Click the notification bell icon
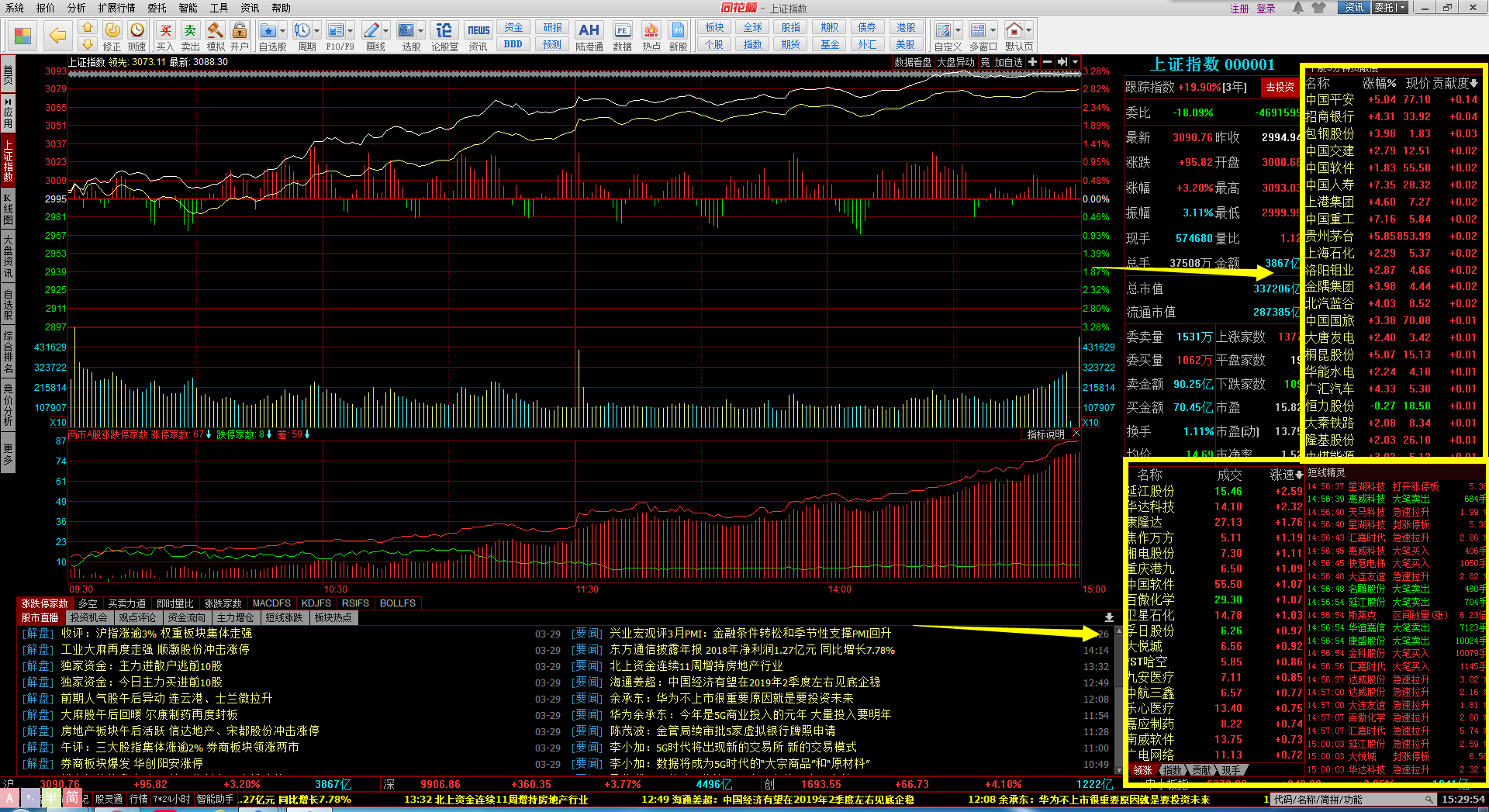 [x=1298, y=8]
